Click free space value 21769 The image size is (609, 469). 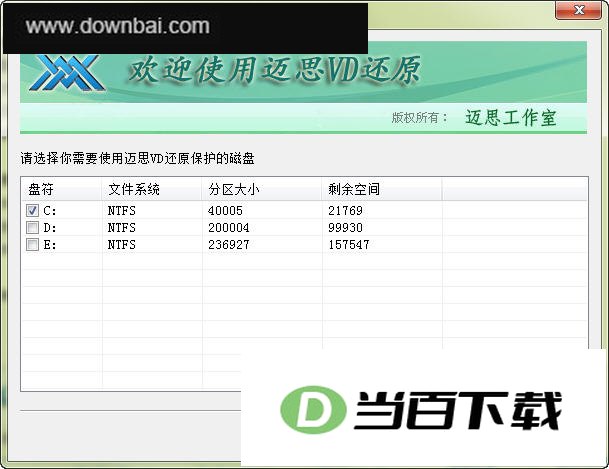click(x=345, y=211)
